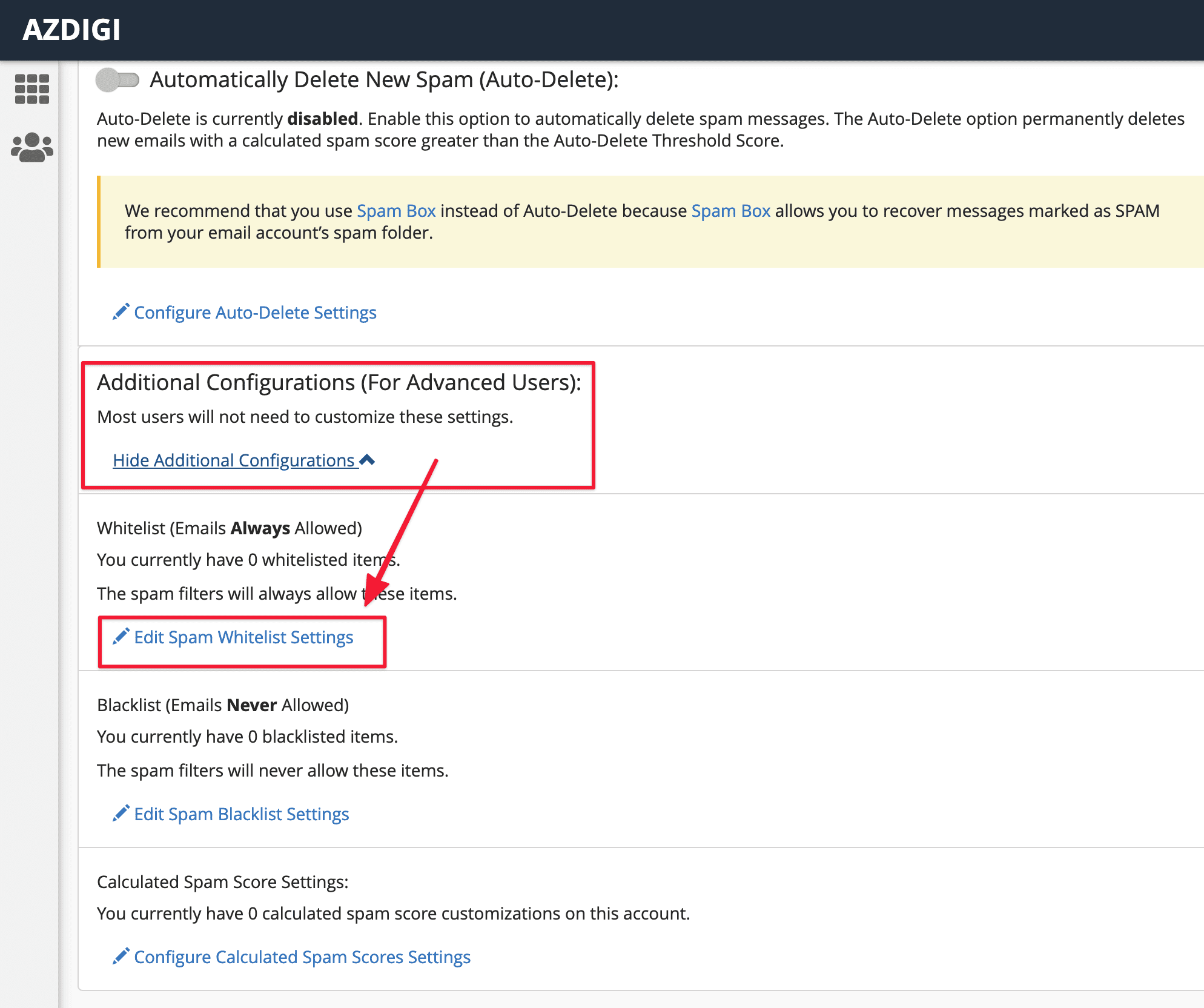Click pencil icon beside Edit Spam Blacklist Settings

point(121,813)
